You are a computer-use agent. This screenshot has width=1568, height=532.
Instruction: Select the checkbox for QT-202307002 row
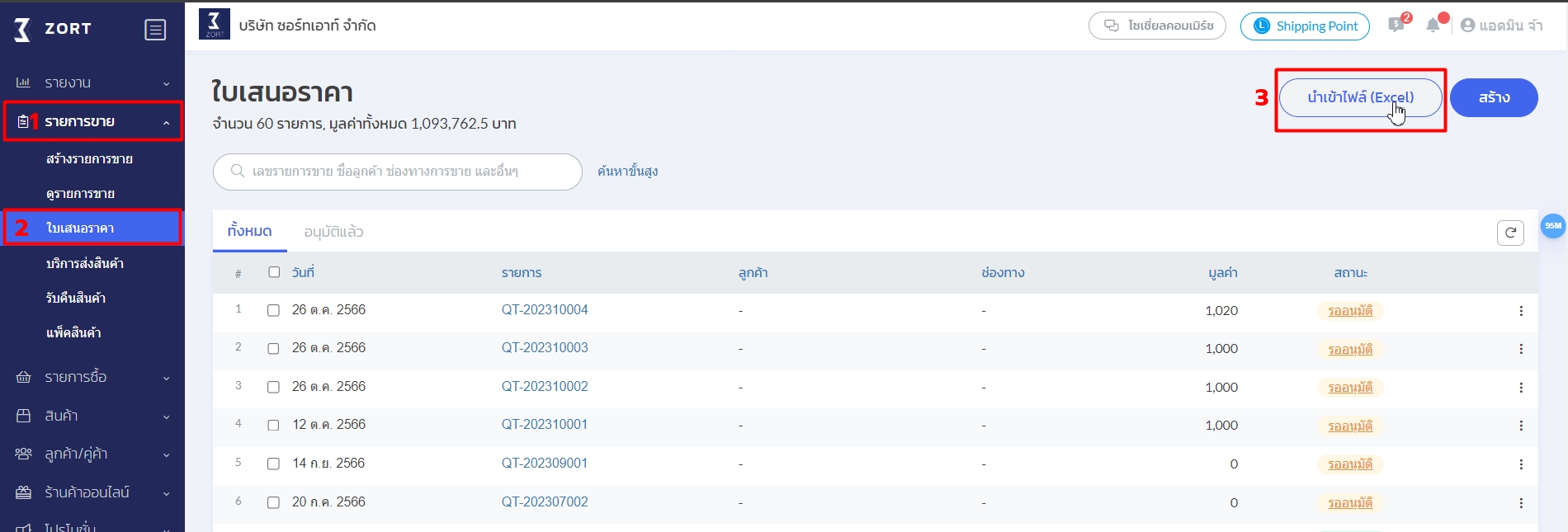coord(273,502)
